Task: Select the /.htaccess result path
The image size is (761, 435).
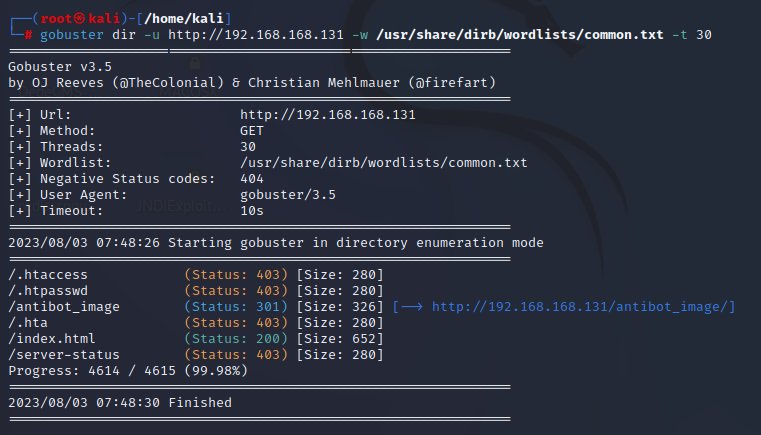Action: point(48,275)
